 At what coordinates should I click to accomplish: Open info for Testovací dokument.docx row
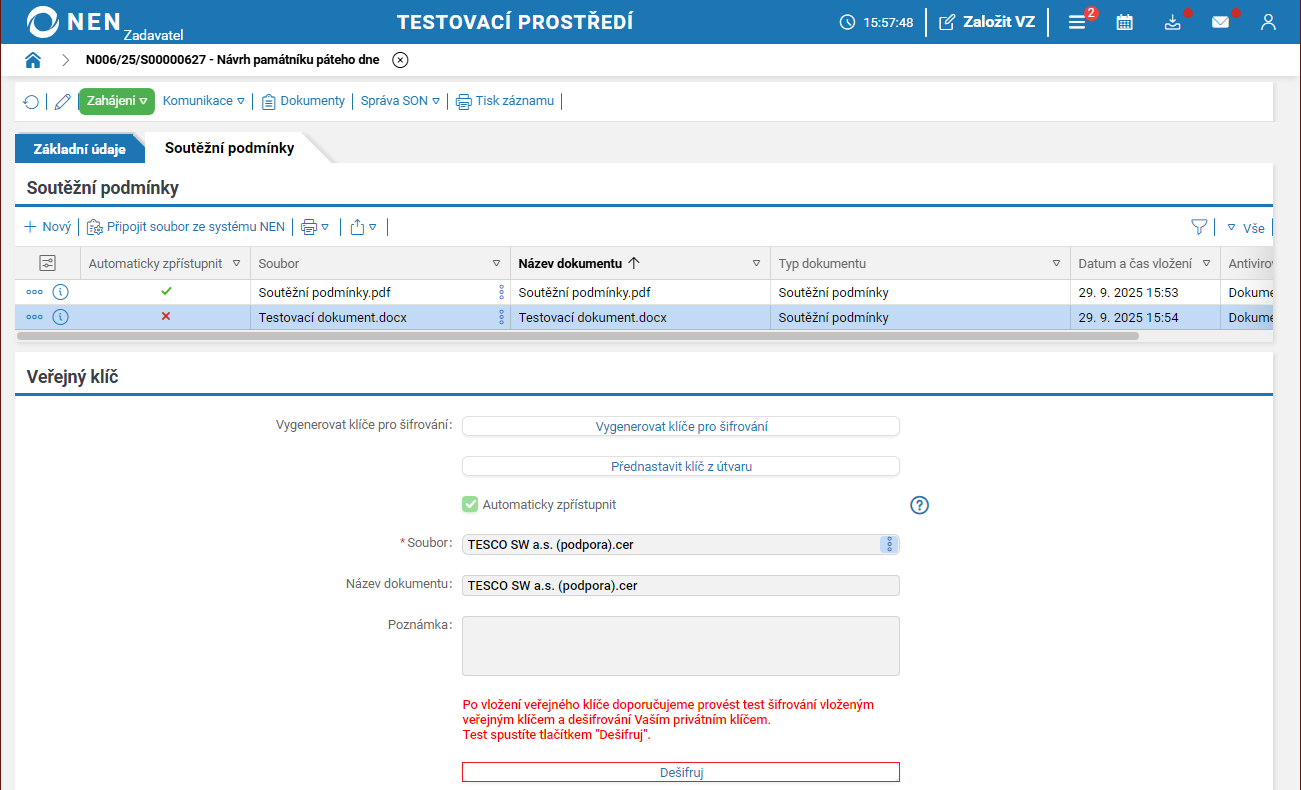[x=60, y=317]
